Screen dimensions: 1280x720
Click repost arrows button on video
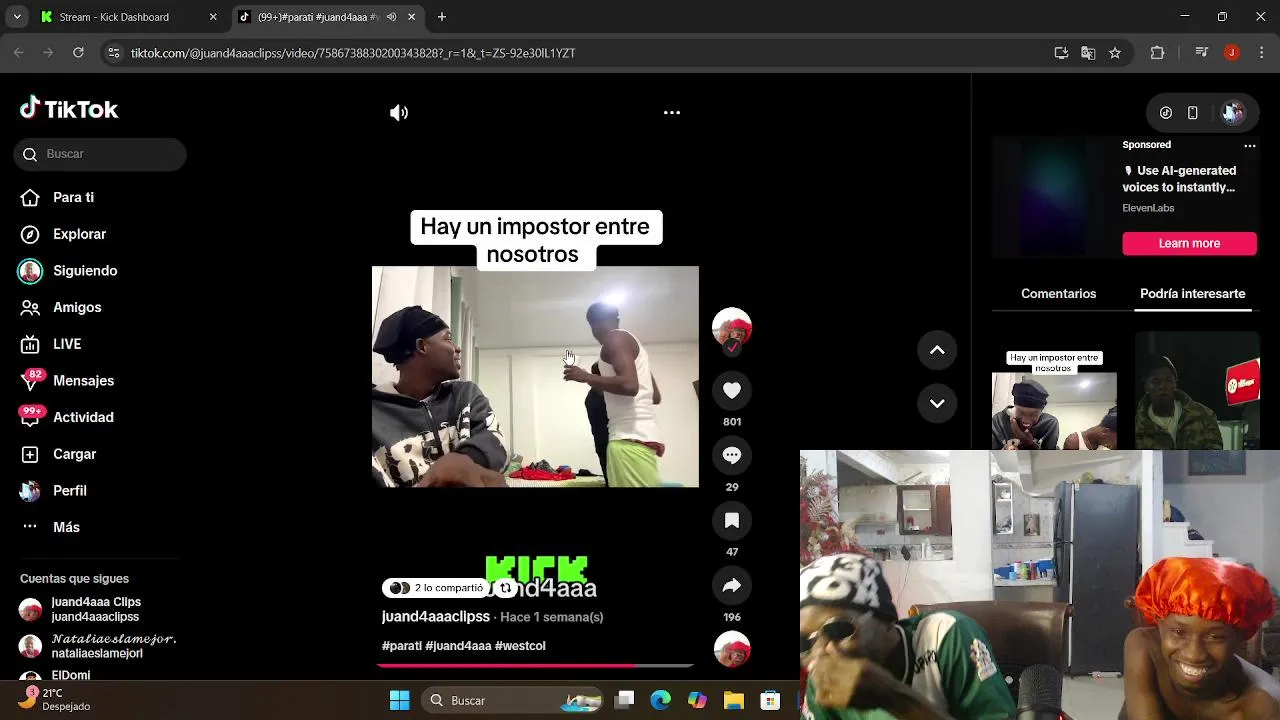506,588
